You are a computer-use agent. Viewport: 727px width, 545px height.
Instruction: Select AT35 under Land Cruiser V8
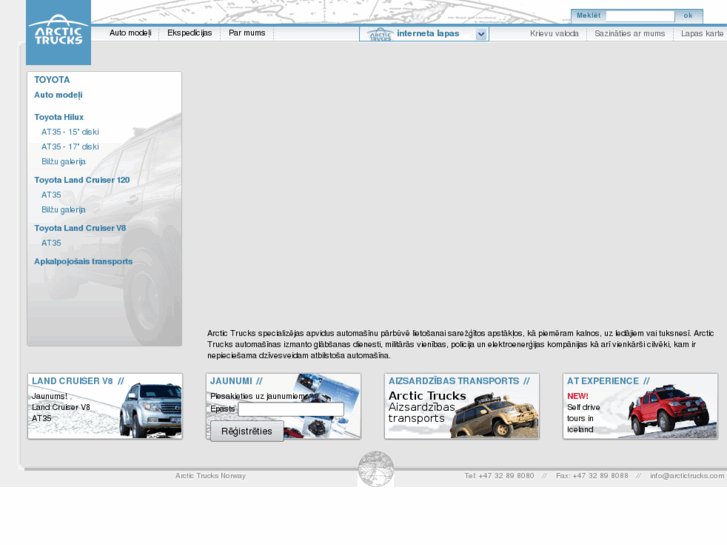[x=51, y=243]
